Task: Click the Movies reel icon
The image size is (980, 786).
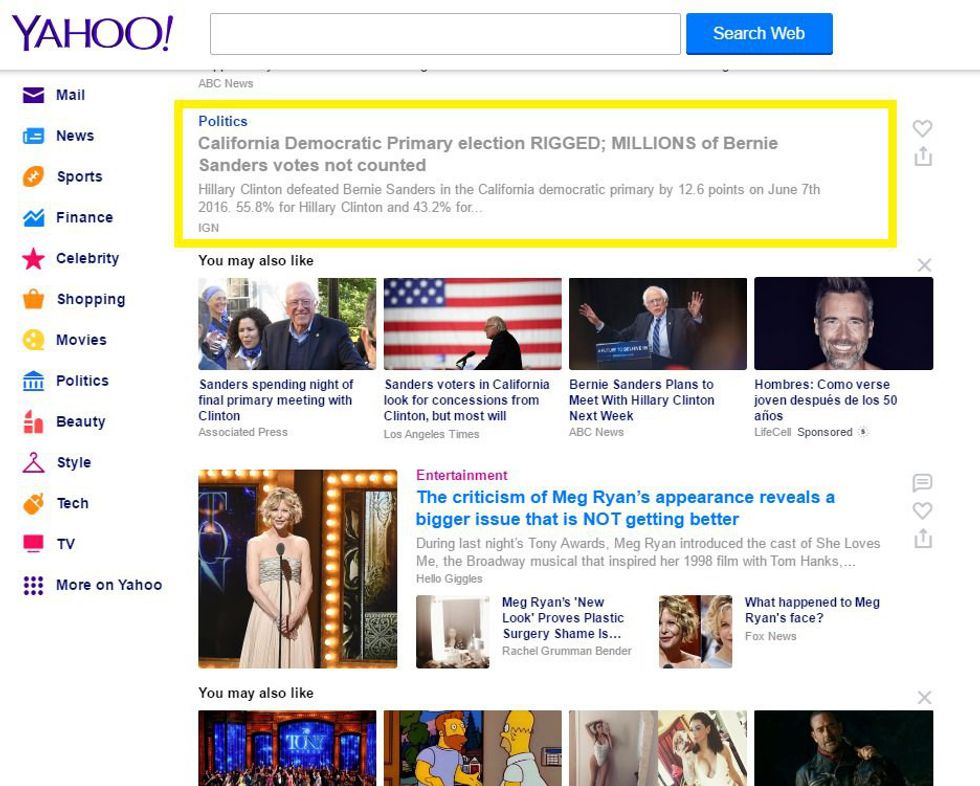Action: point(33,340)
